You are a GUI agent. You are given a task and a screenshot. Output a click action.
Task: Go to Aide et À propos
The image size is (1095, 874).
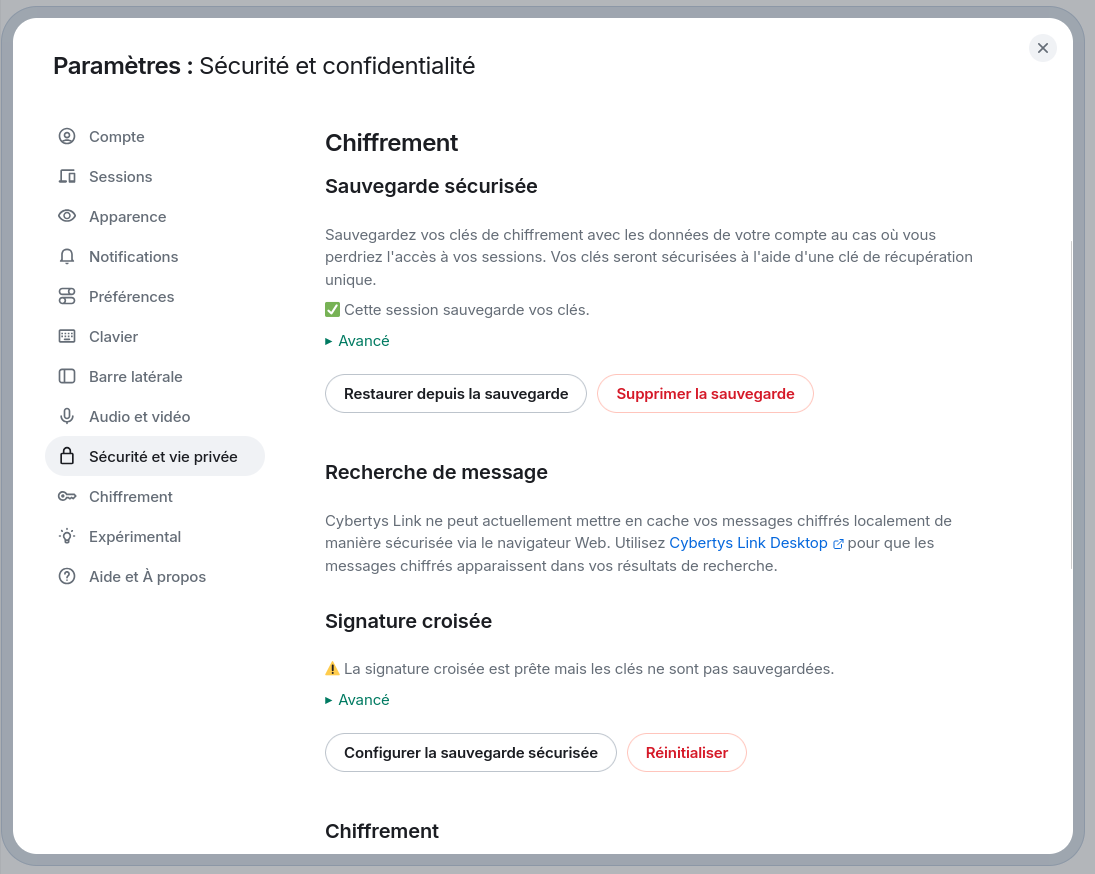tap(147, 576)
